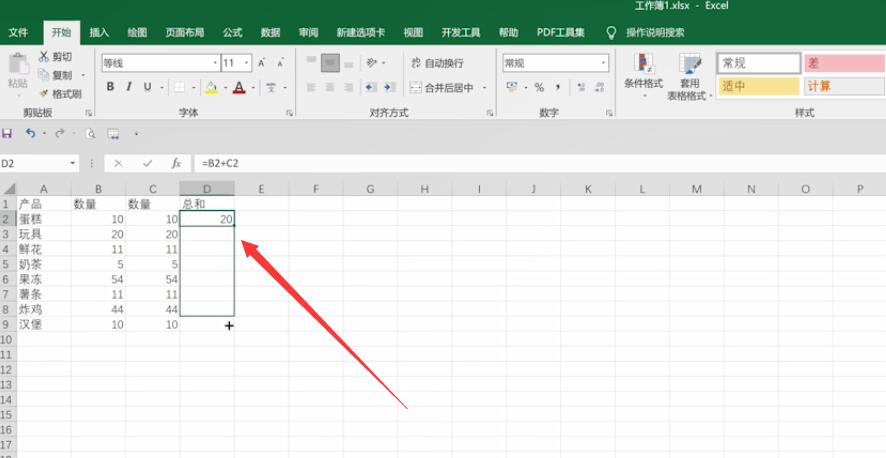
Task: Click the Undo arrow icon
Action: click(x=31, y=134)
